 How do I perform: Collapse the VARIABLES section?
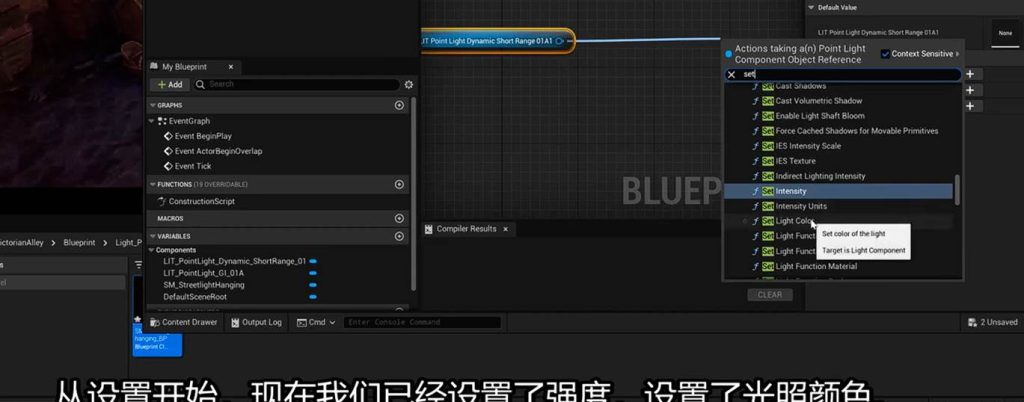click(153, 236)
